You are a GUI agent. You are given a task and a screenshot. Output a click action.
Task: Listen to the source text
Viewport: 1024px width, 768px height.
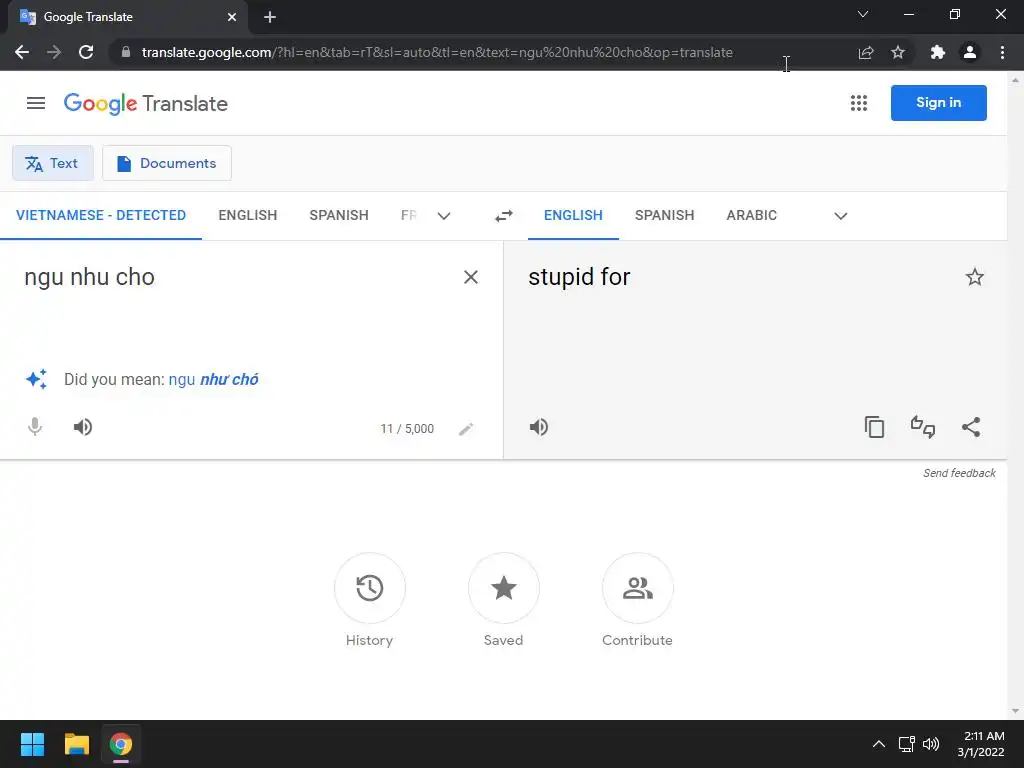(x=82, y=427)
